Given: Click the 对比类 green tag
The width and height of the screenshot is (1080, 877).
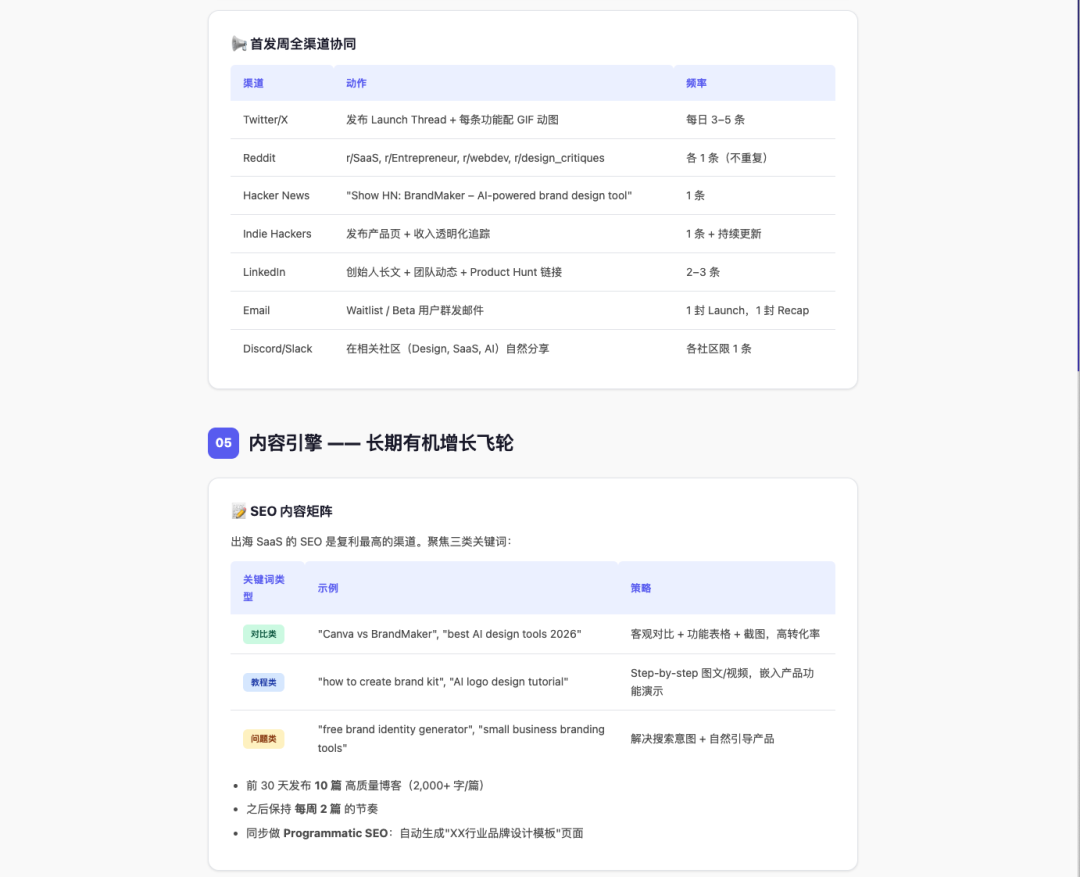Looking at the screenshot, I should click(263, 634).
